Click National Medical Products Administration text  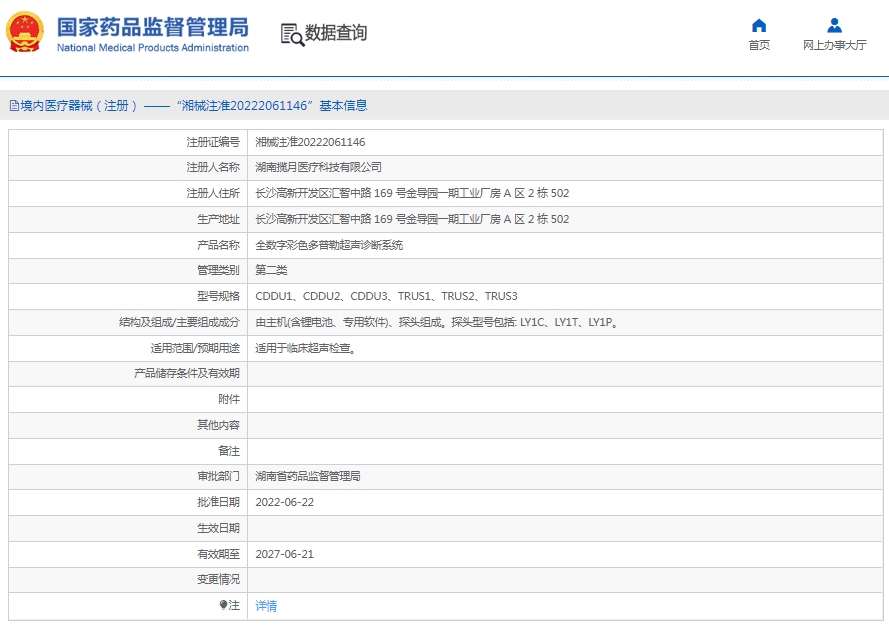[x=153, y=48]
